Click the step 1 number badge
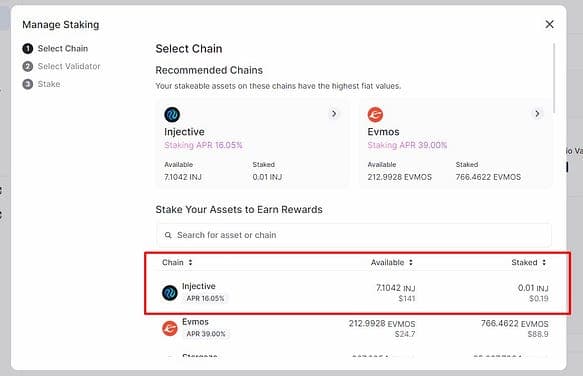 (28, 48)
